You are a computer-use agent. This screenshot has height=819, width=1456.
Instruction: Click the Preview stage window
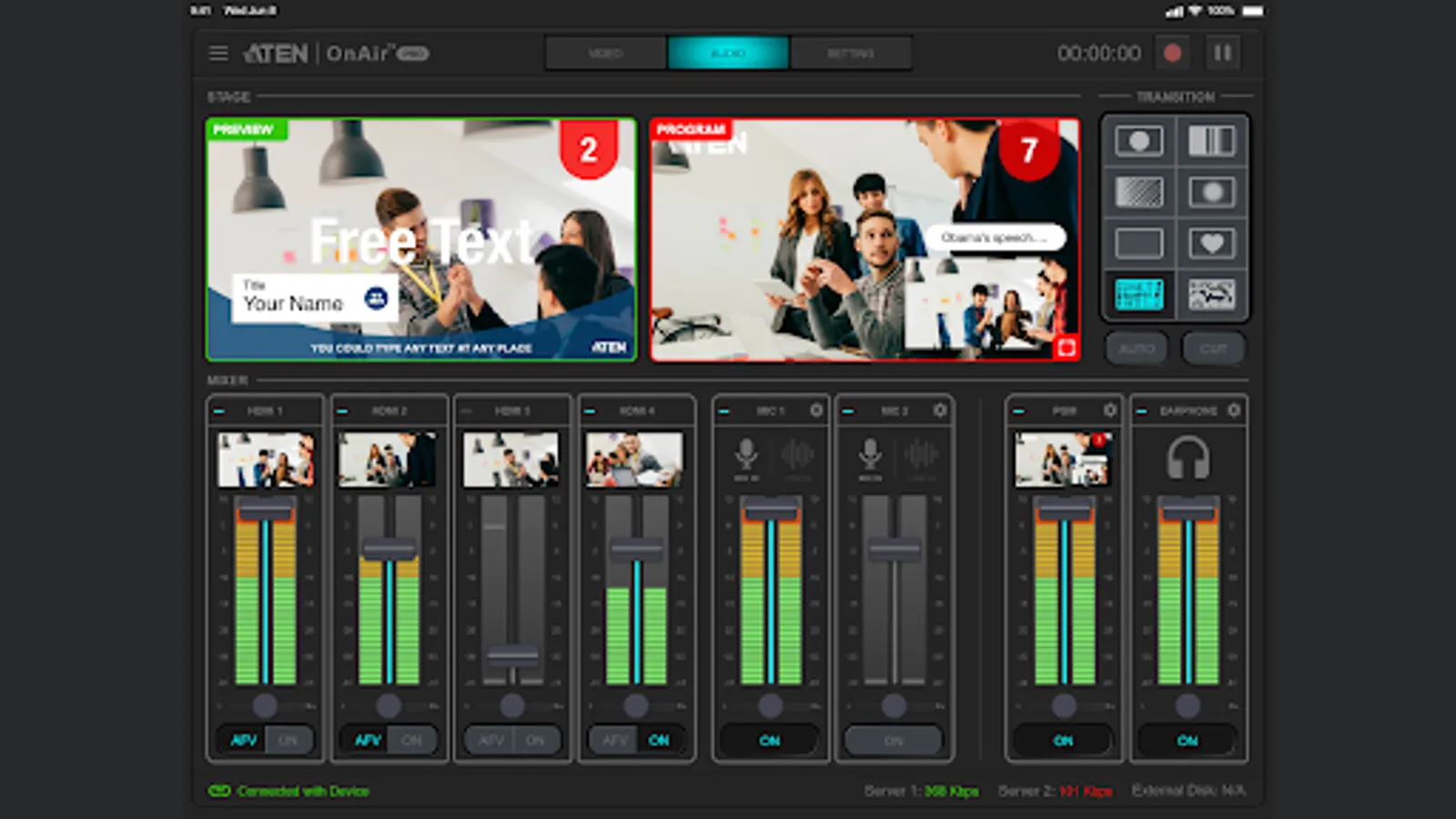pos(421,239)
